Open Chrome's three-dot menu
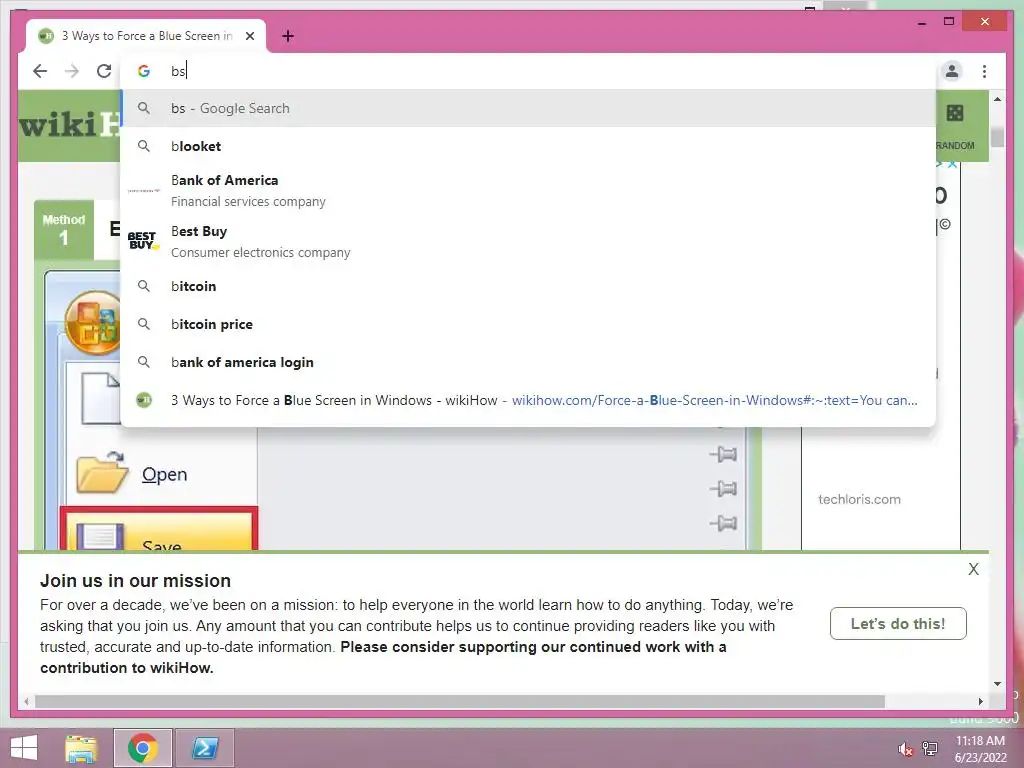Screen dimensions: 1024x768 coord(984,71)
